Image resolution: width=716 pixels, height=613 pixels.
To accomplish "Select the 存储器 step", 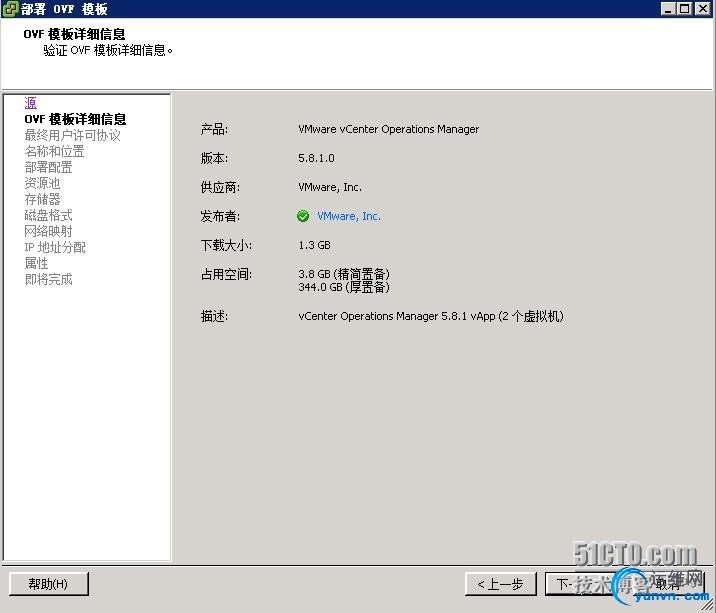I will click(42, 199).
